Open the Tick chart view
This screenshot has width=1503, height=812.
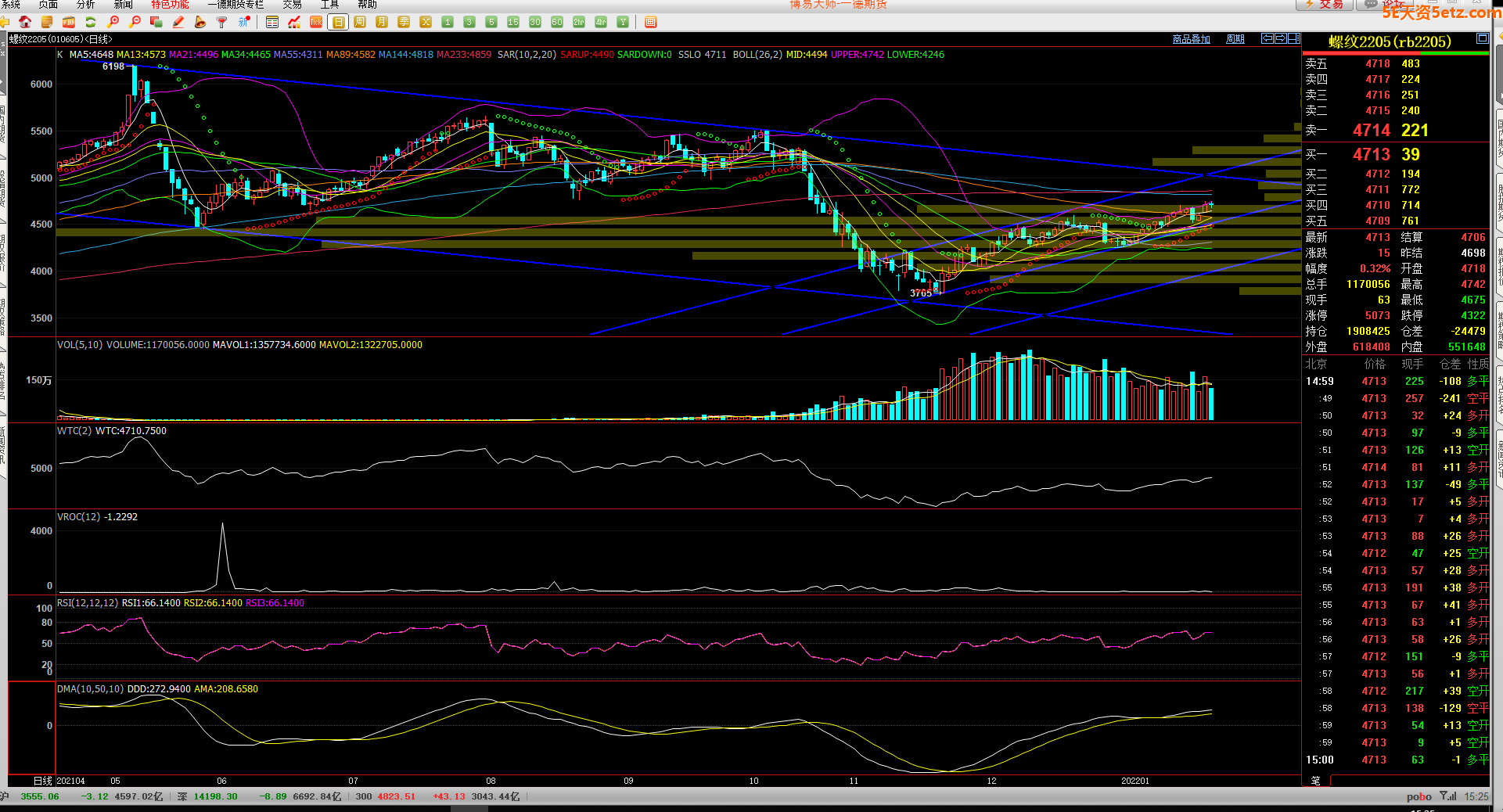click(316, 22)
